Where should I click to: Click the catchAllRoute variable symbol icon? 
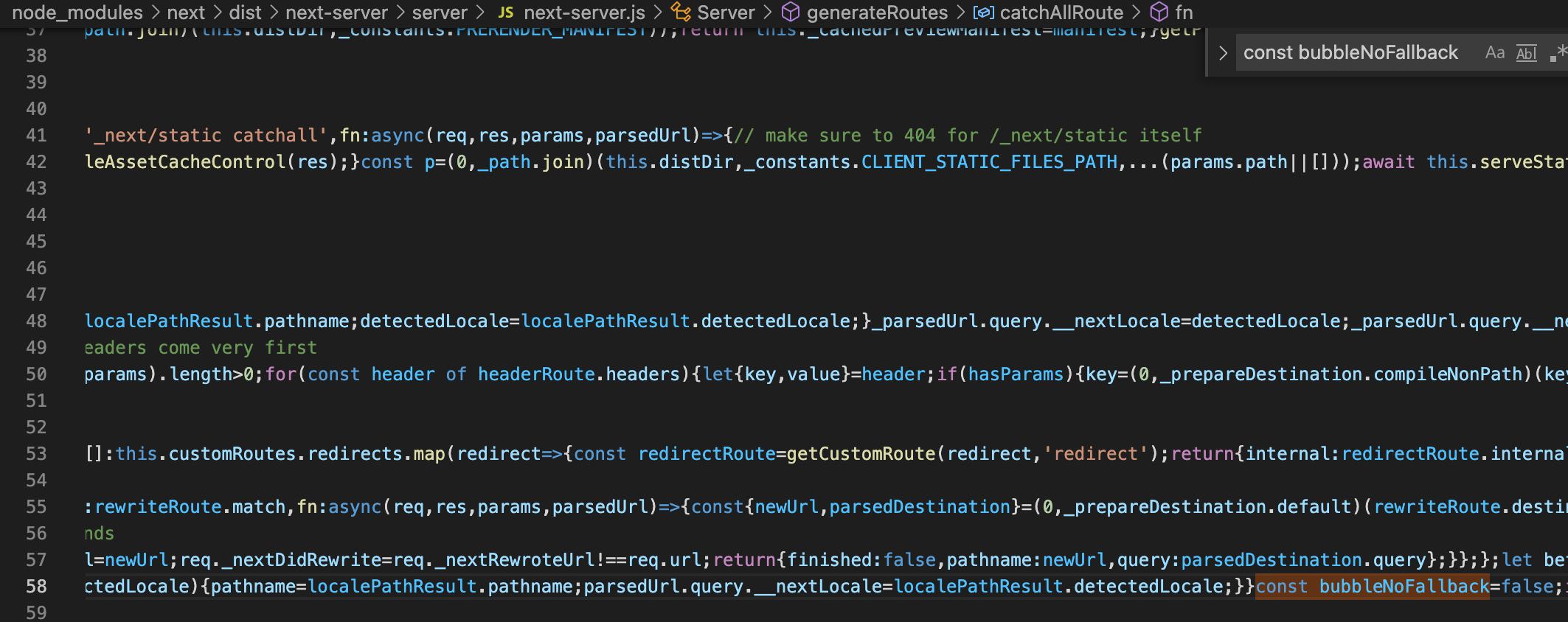pyautogui.click(x=983, y=13)
